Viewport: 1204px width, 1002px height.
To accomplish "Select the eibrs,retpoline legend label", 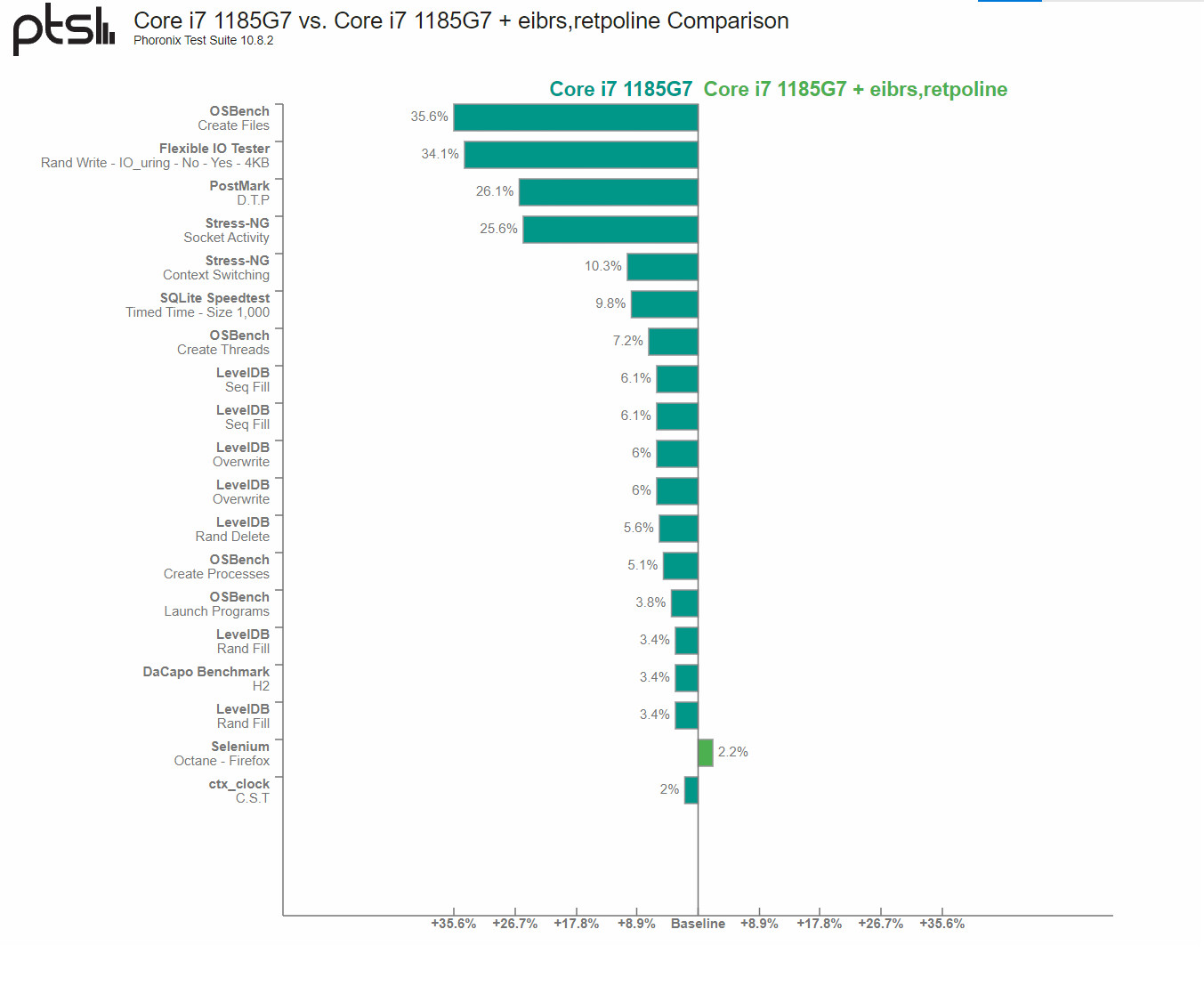I will [854, 89].
